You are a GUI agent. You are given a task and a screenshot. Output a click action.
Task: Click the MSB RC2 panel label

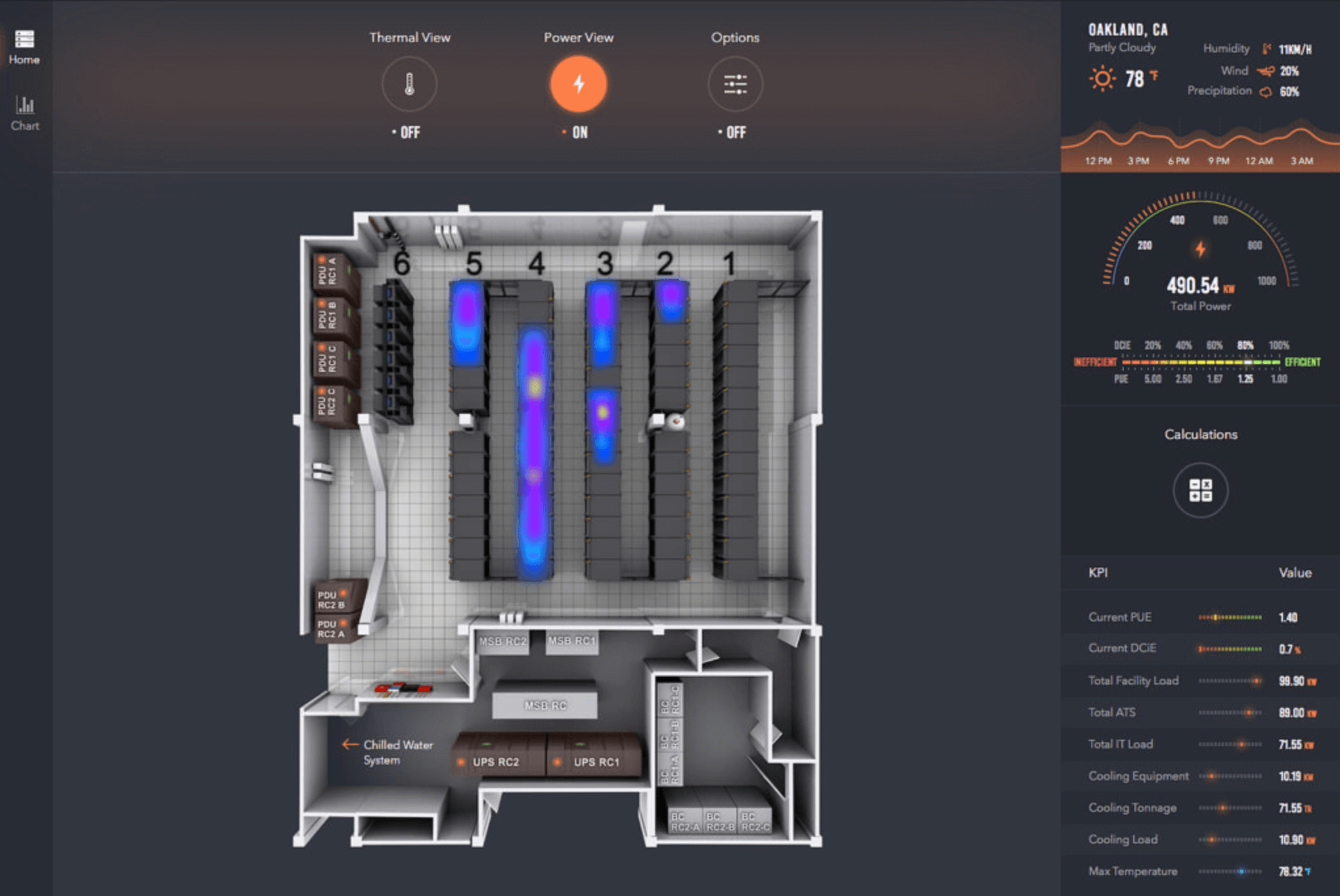pos(502,642)
